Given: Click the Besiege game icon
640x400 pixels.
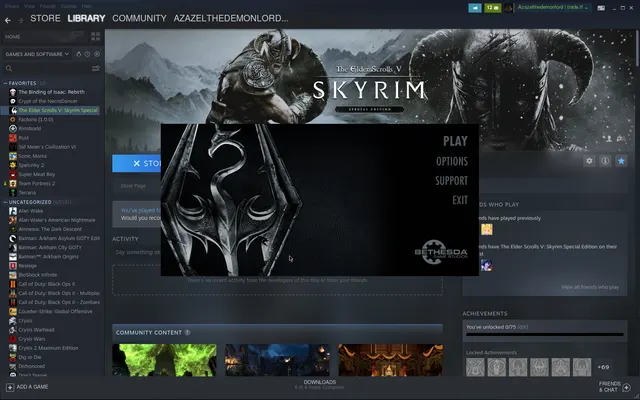Looking at the screenshot, I should click(x=13, y=266).
